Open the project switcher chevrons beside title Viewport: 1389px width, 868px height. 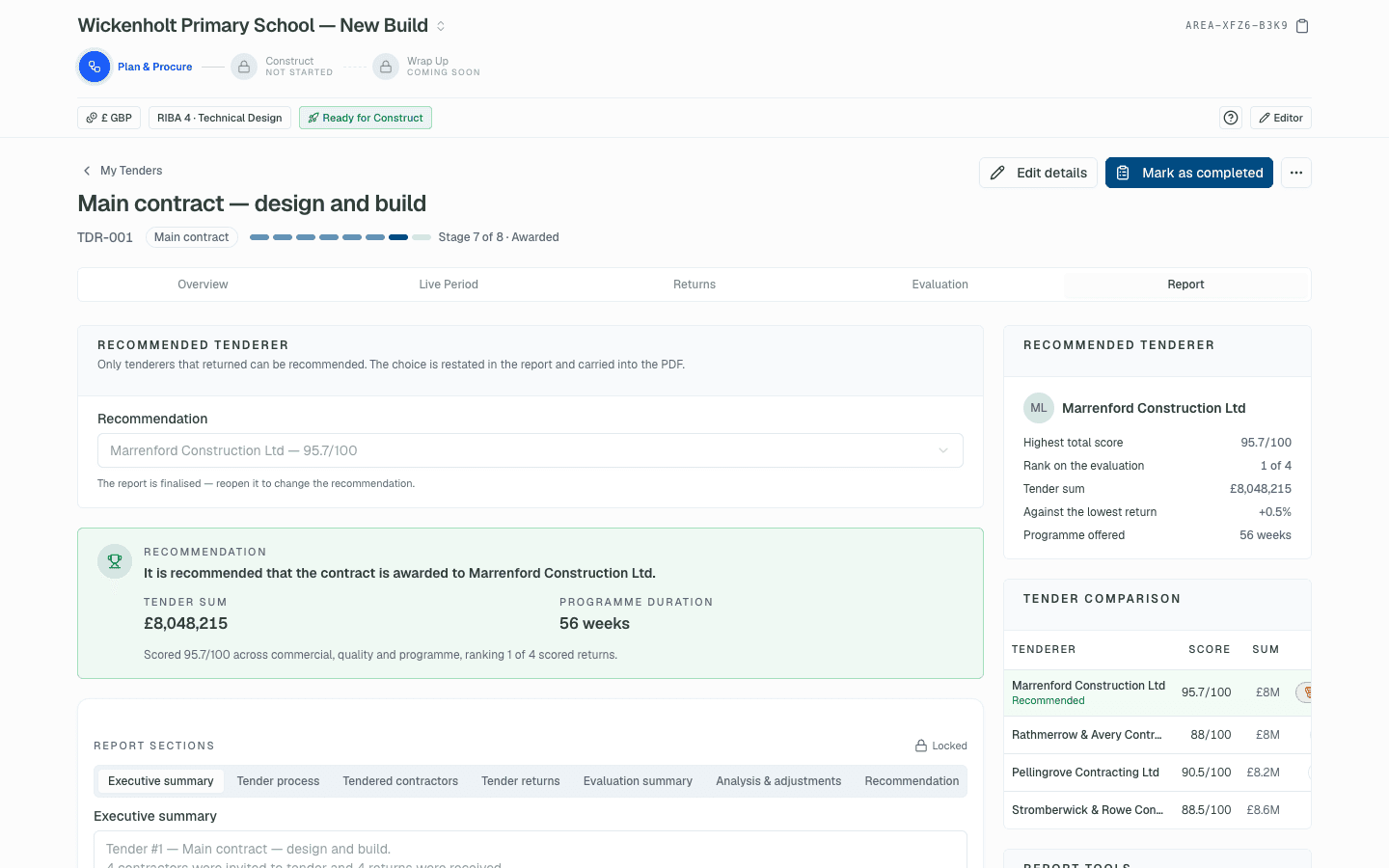coord(441,26)
